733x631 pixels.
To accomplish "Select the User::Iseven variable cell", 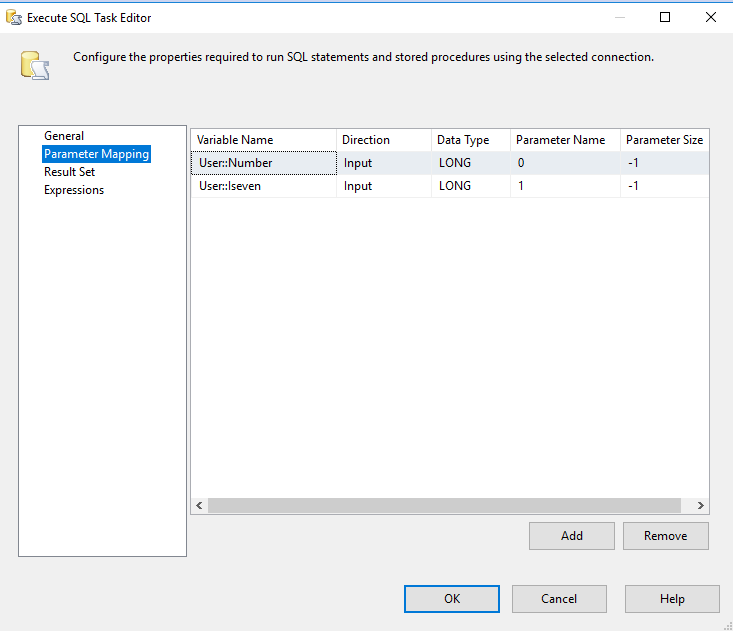I will [x=263, y=186].
